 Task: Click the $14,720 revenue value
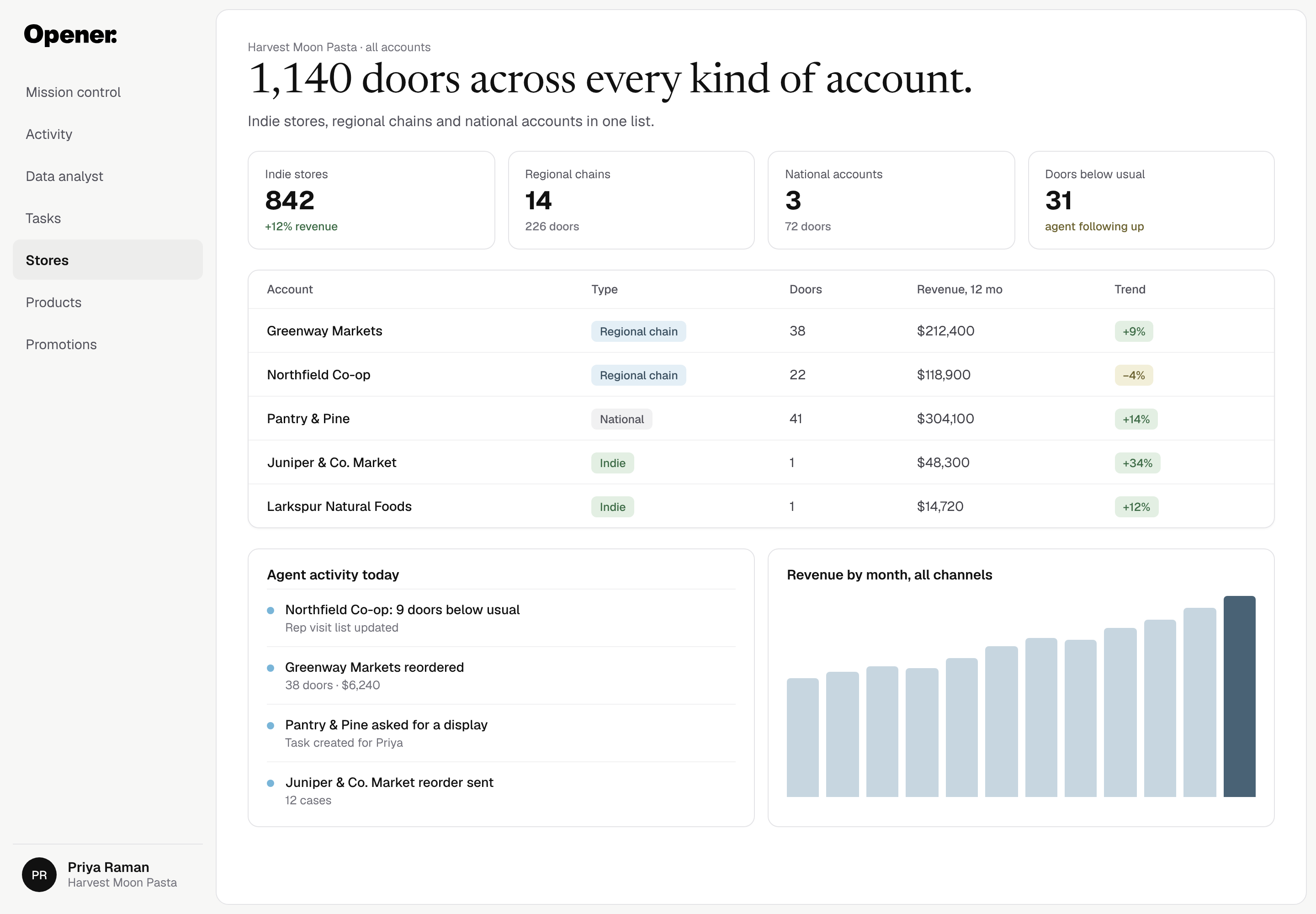pos(940,506)
